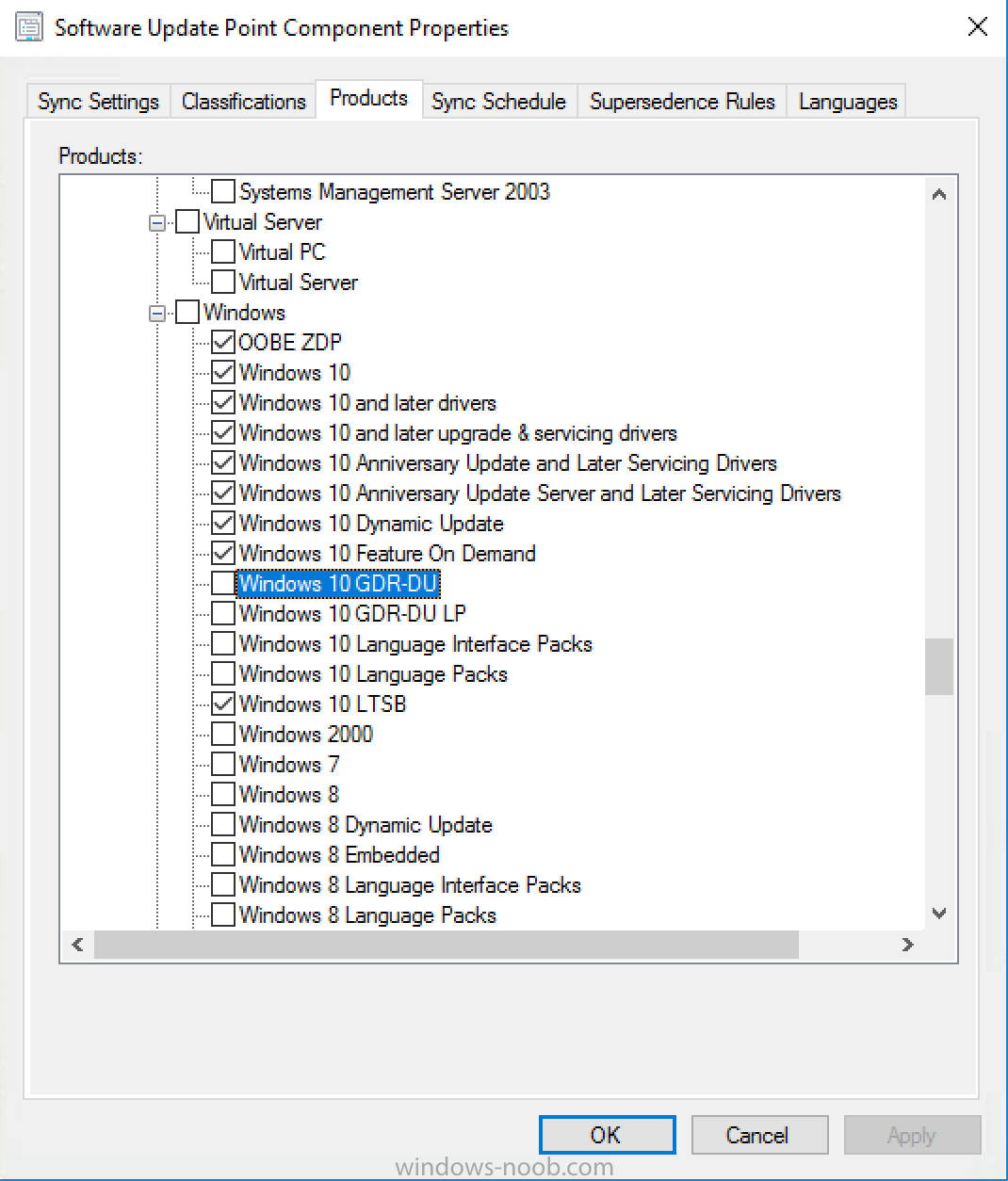Image resolution: width=1008 pixels, height=1181 pixels.
Task: Enable the Windows 10 GDR-DU LP checkbox
Action: (223, 614)
